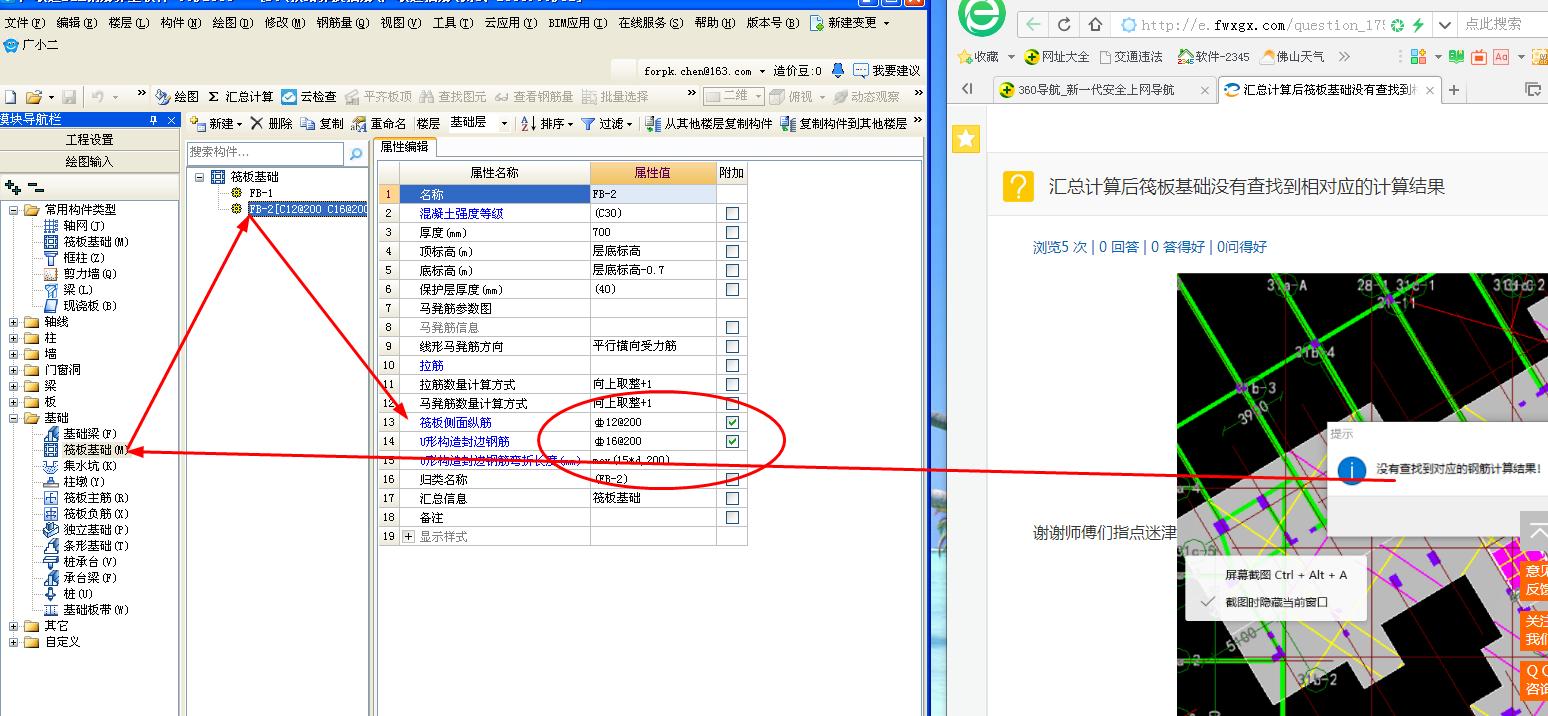
Task: Click 屏幕截图 Ctrl+Alt+A option
Action: [x=1286, y=575]
